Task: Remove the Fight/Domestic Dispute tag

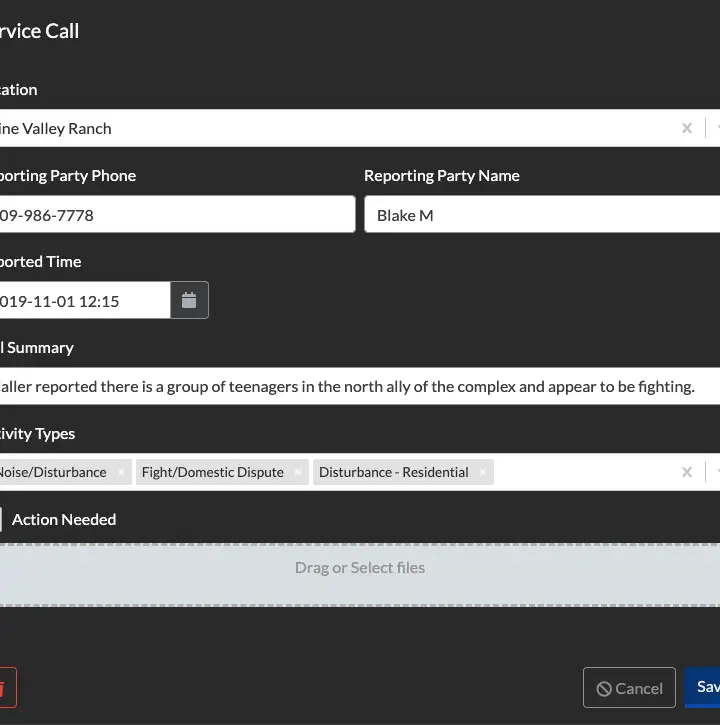Action: (x=298, y=472)
